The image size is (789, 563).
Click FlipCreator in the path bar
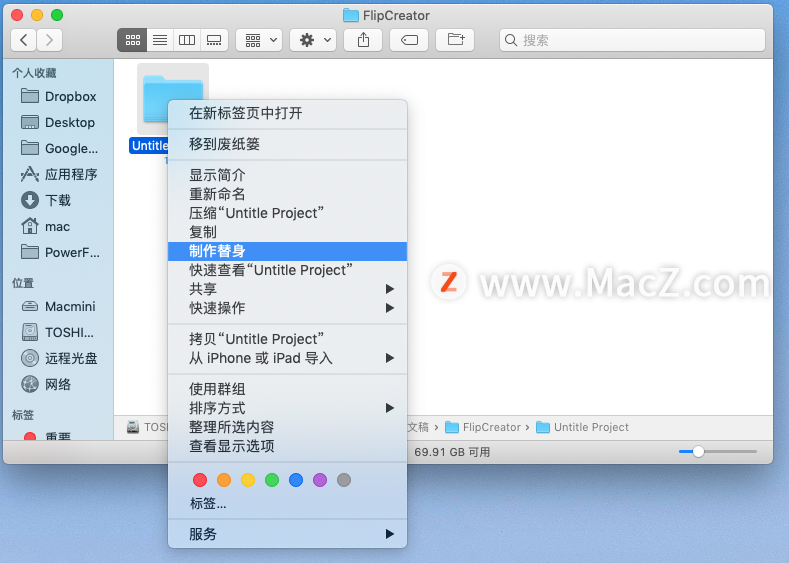click(x=483, y=427)
